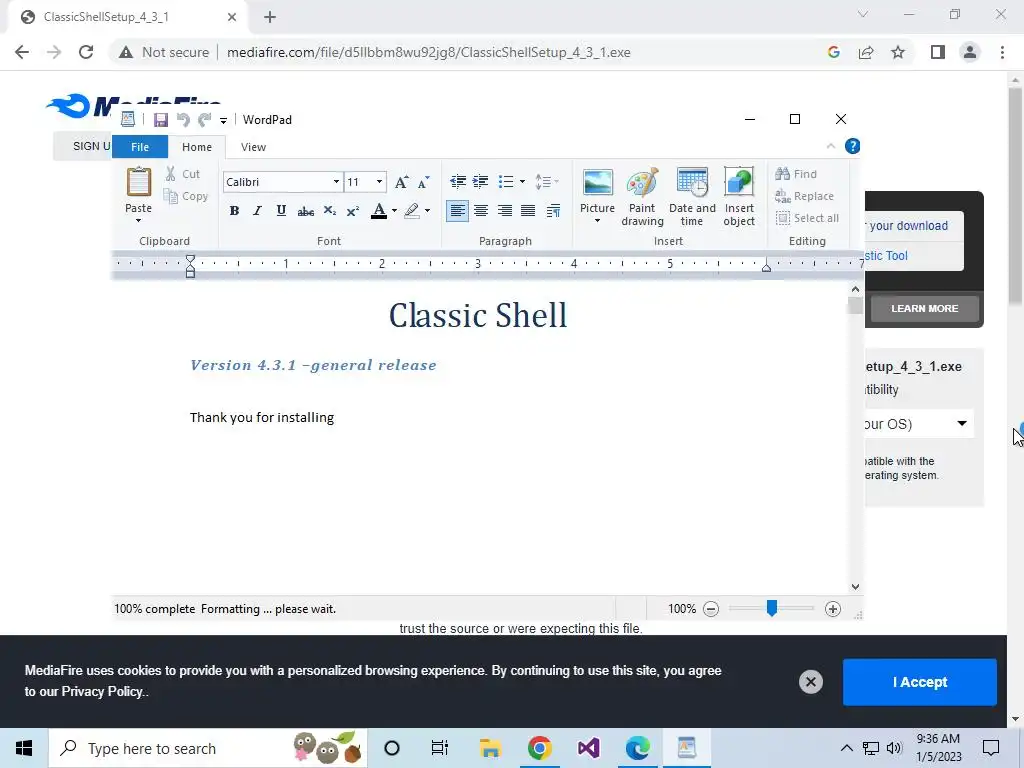This screenshot has height=768, width=1024.
Task: Open the bullet list style dropdown arrow
Action: pyautogui.click(x=522, y=182)
